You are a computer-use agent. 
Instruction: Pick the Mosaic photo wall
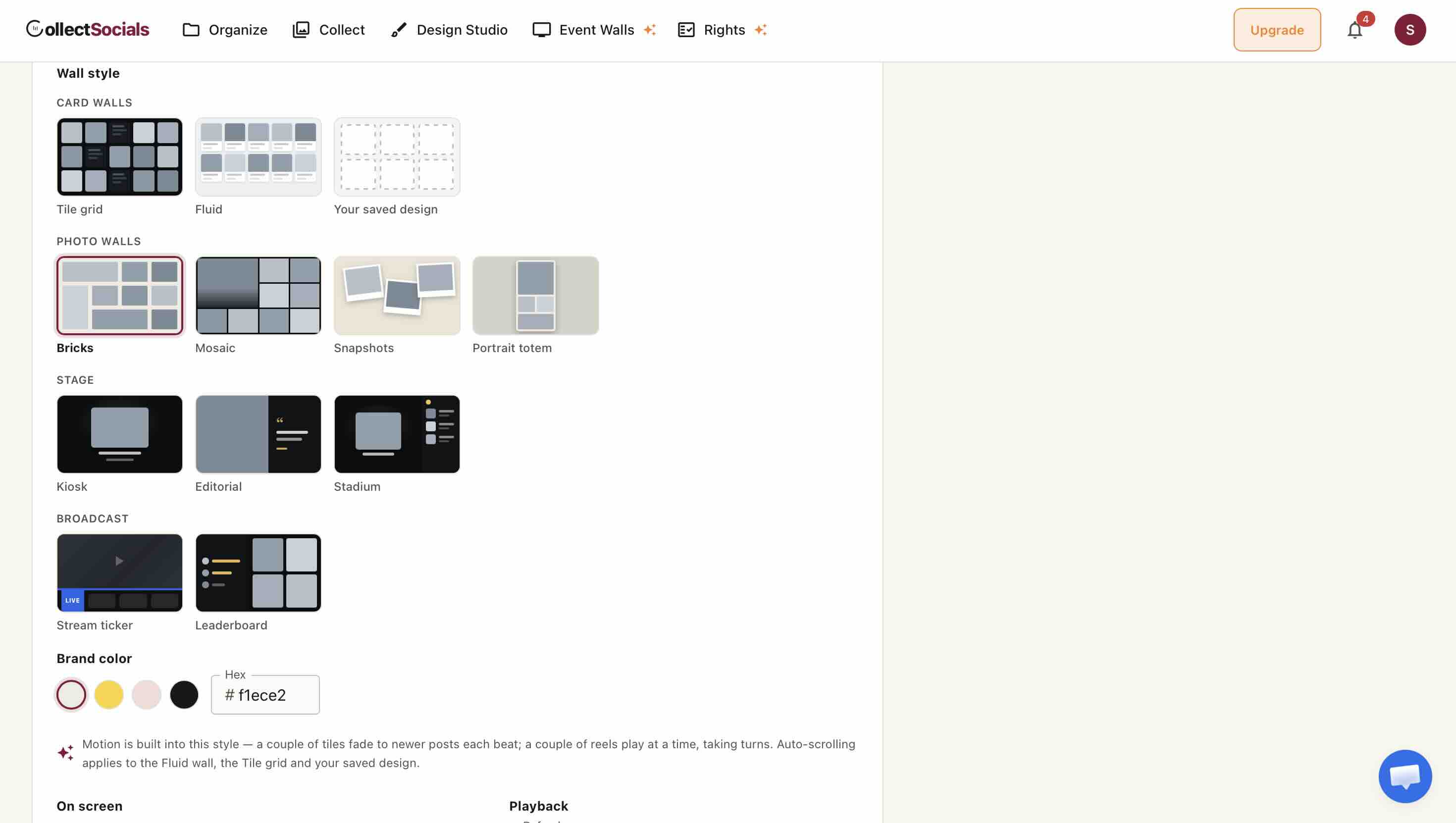[x=259, y=295]
